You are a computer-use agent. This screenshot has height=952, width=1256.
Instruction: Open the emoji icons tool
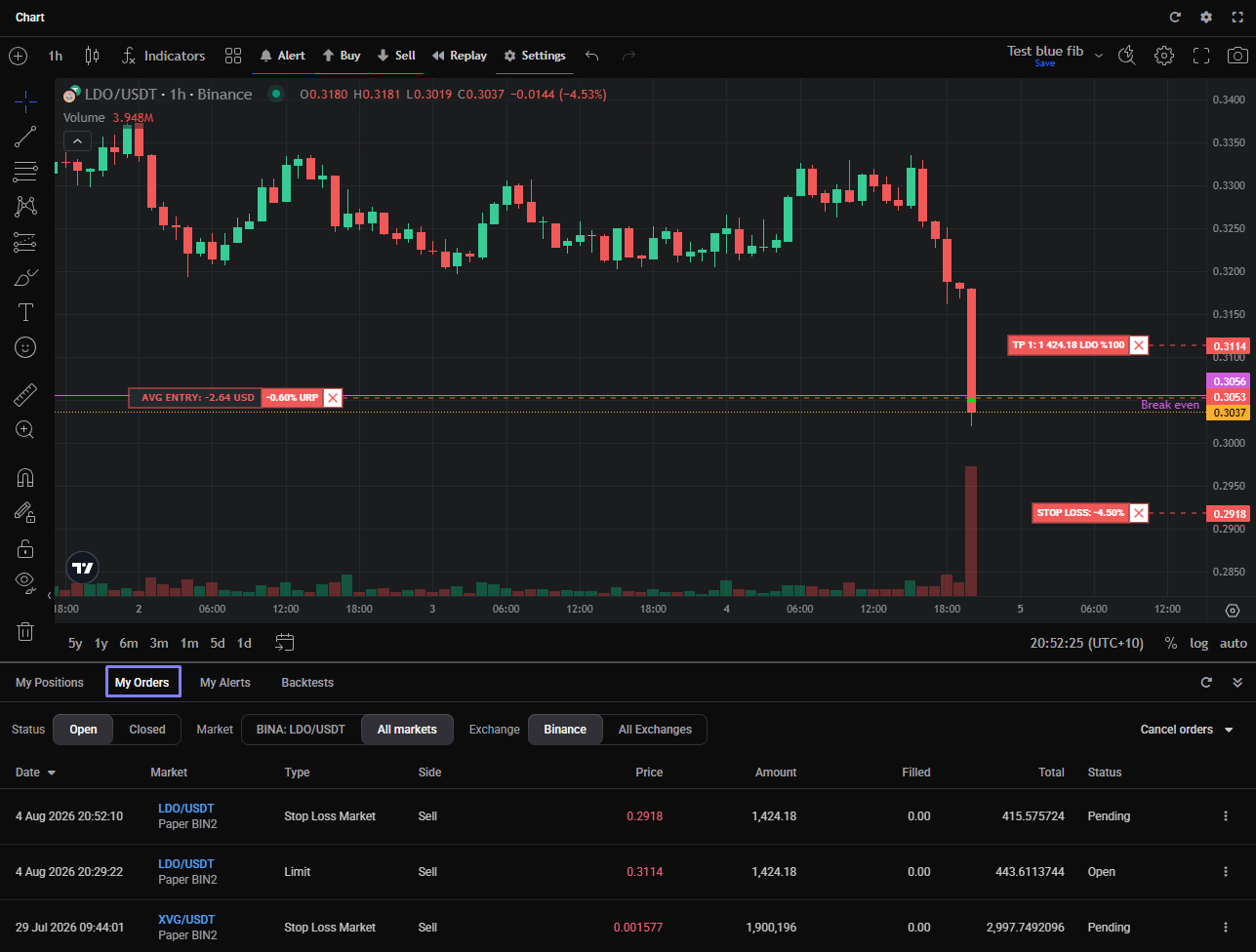(26, 347)
